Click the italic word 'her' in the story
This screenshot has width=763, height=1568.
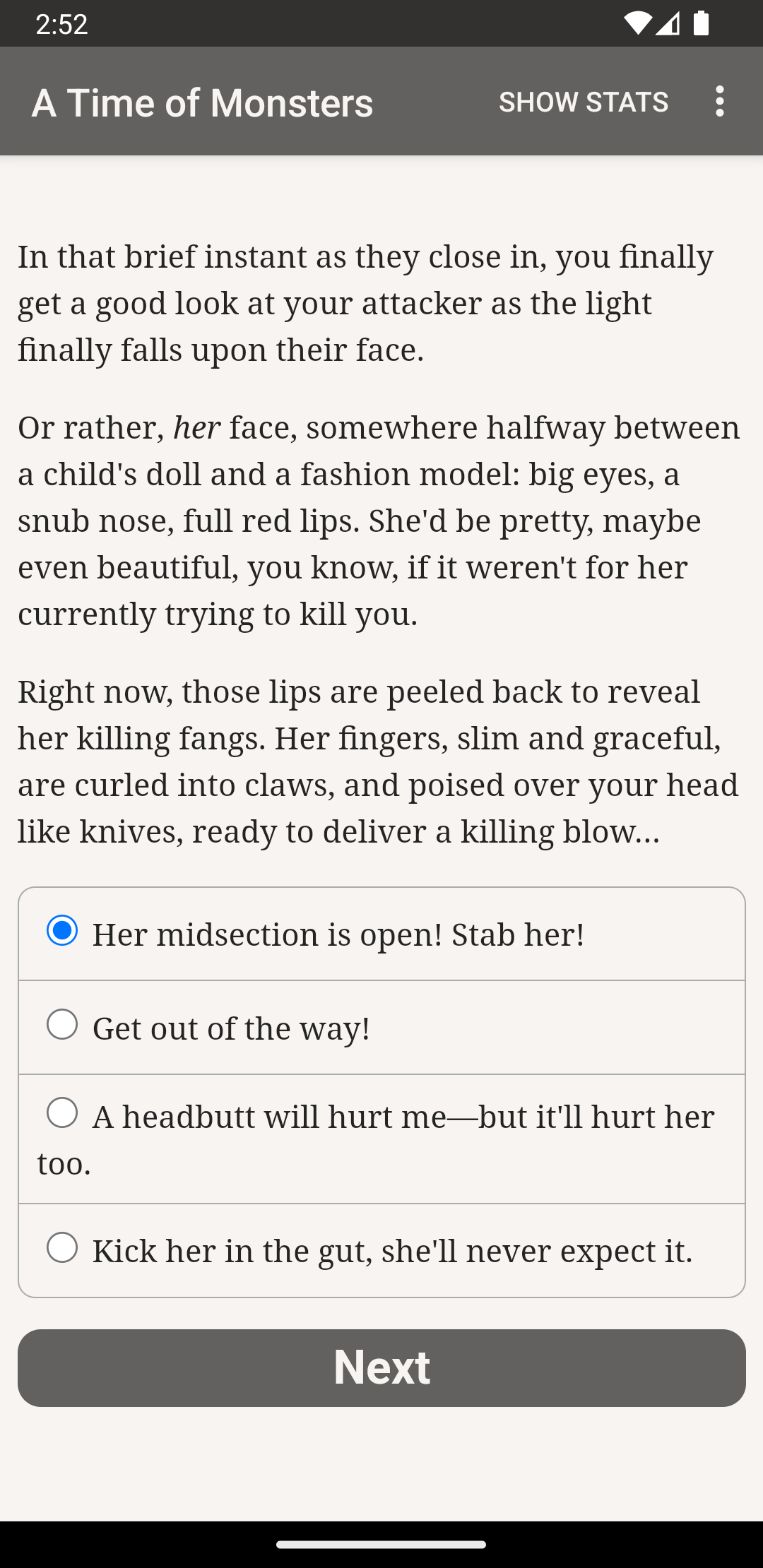coord(196,427)
